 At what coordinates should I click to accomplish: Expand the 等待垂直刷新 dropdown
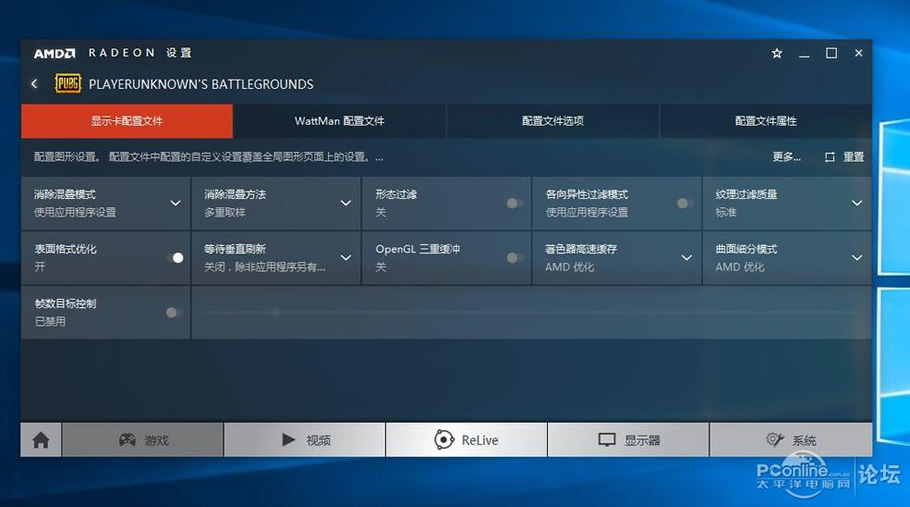(x=345, y=258)
